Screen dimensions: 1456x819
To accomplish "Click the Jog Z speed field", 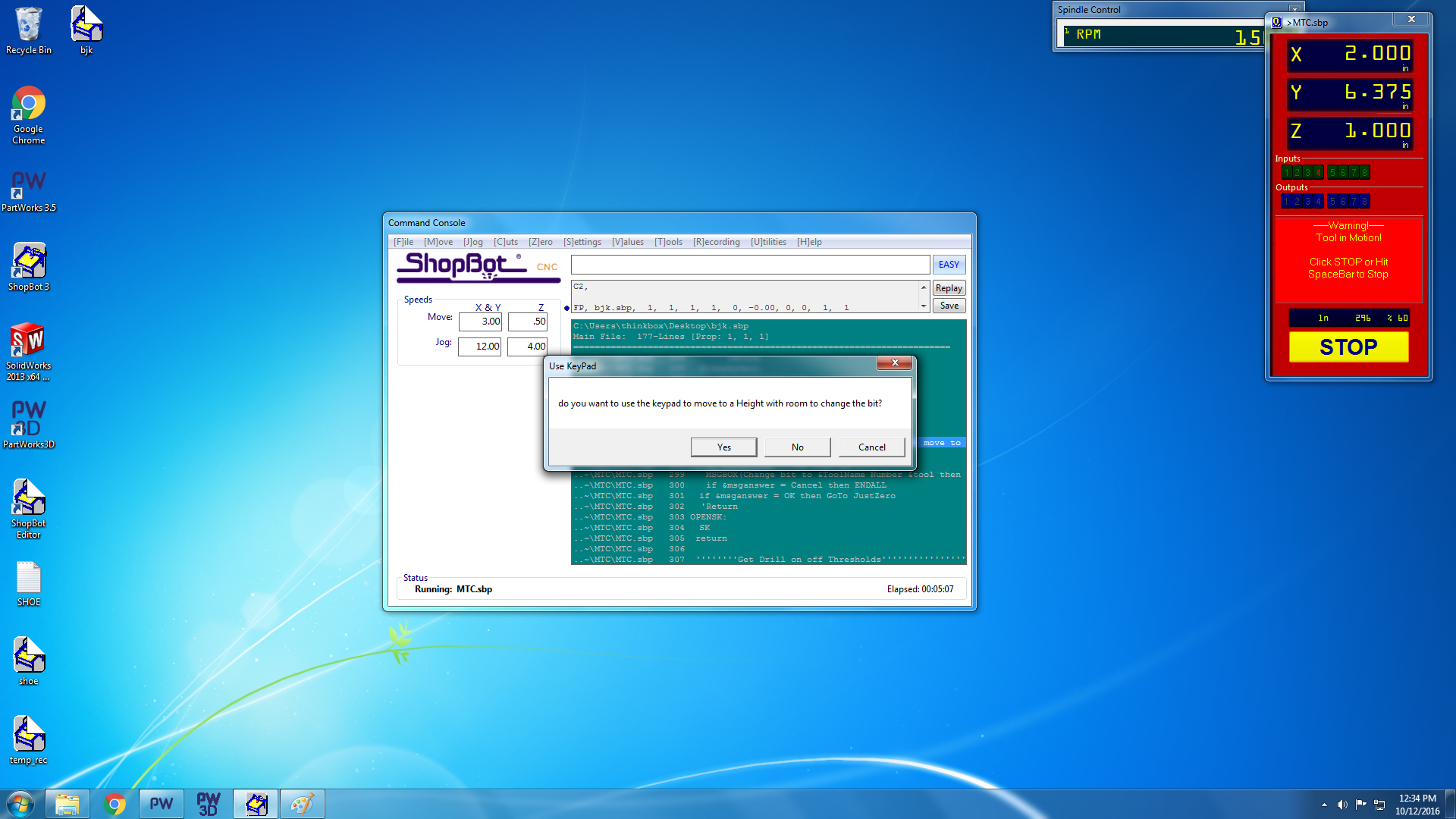I will [x=528, y=347].
